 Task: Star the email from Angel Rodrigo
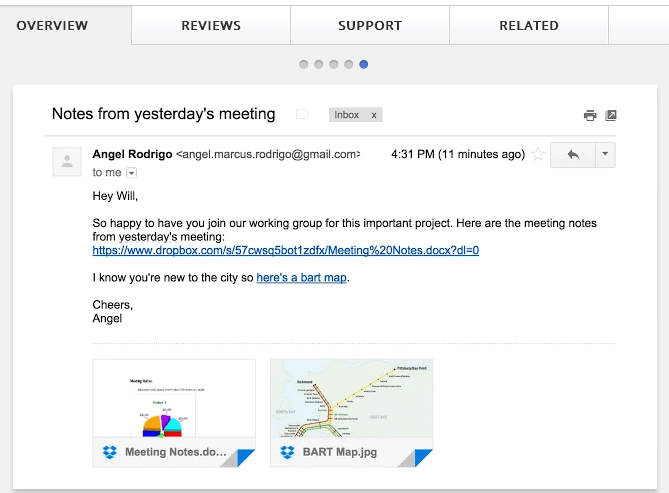coord(538,154)
